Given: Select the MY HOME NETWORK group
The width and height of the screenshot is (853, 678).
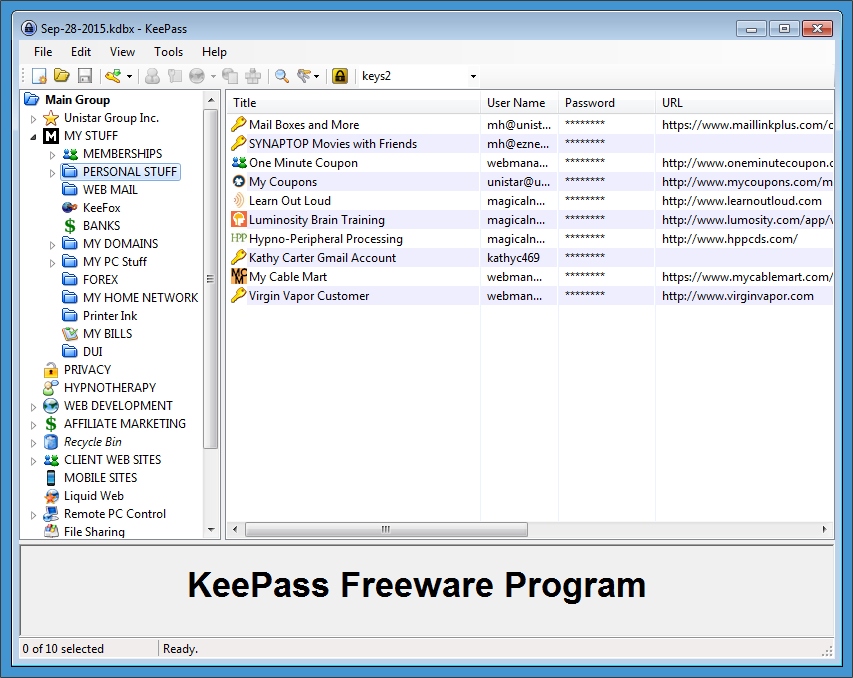Looking at the screenshot, I should (x=140, y=298).
